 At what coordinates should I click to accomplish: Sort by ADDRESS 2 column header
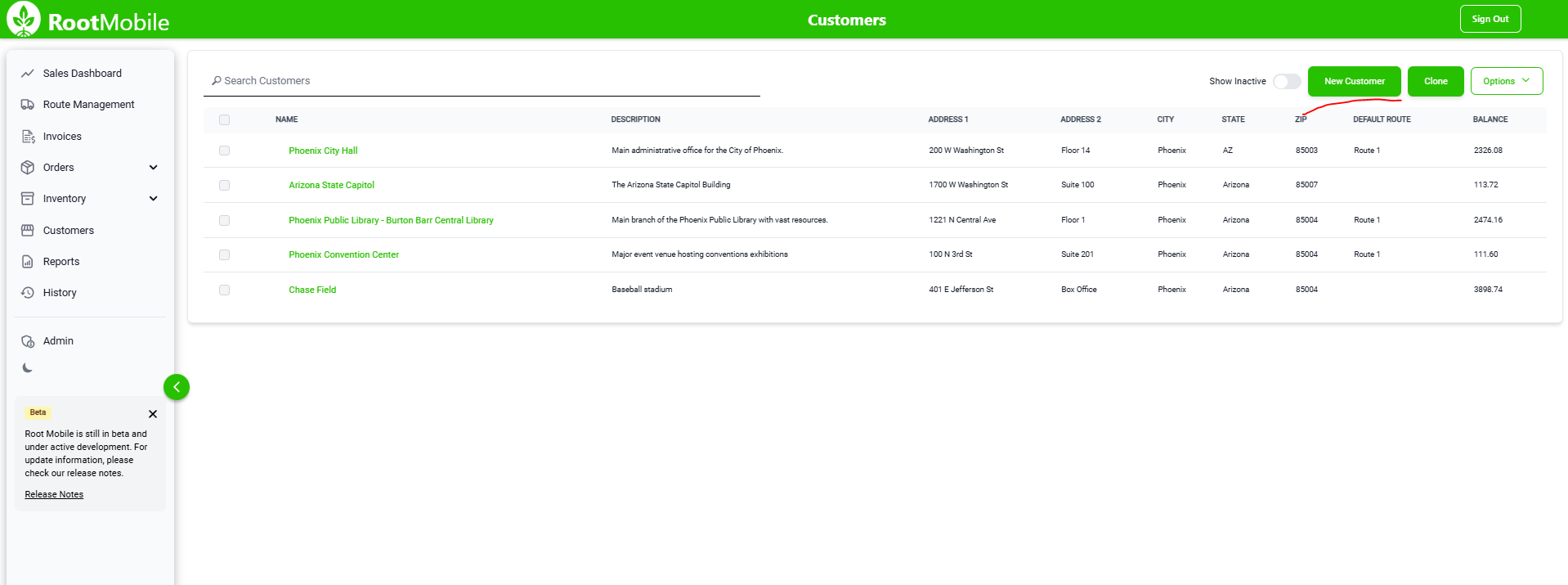point(1080,119)
